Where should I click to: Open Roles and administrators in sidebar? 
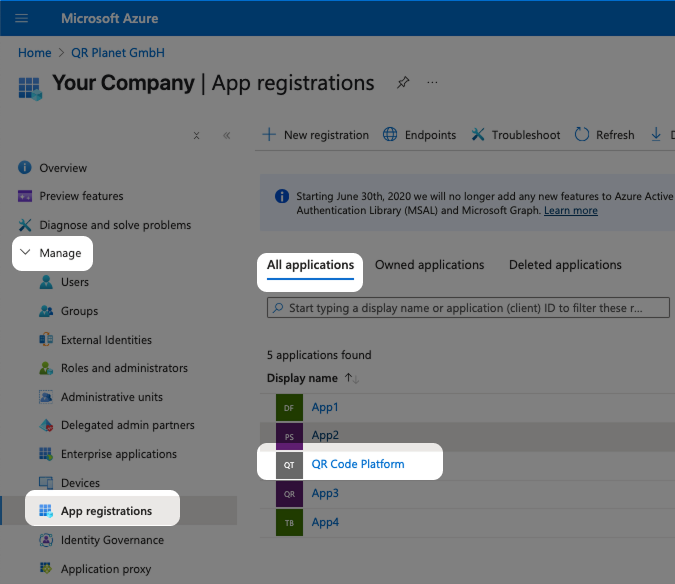click(x=124, y=368)
